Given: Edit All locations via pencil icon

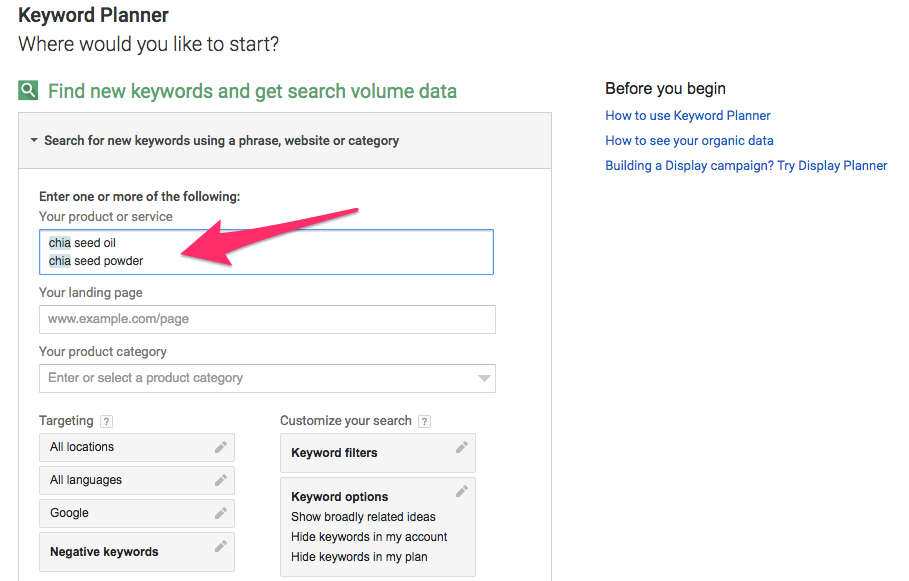Looking at the screenshot, I should [221, 447].
